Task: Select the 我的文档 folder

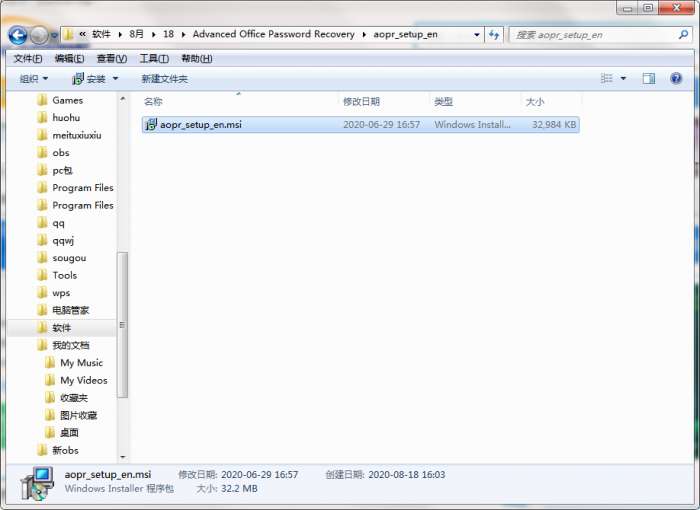Action: [x=71, y=345]
